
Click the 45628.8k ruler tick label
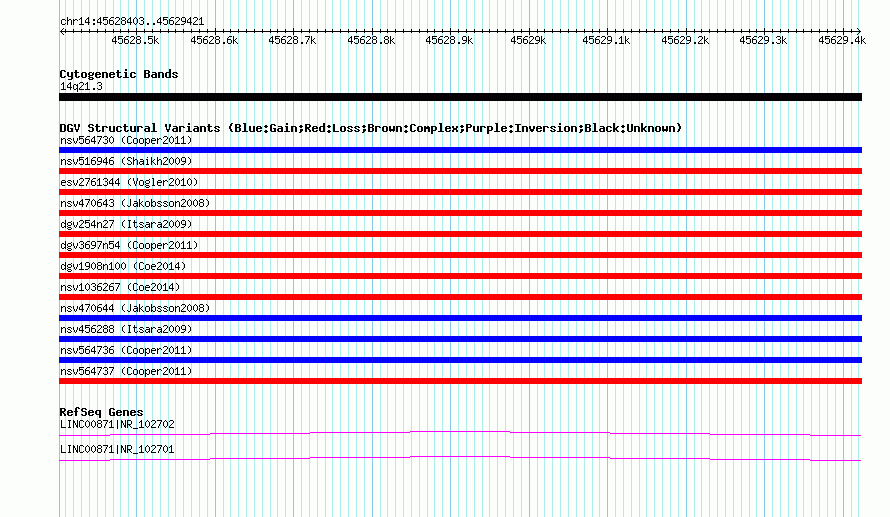coord(371,40)
